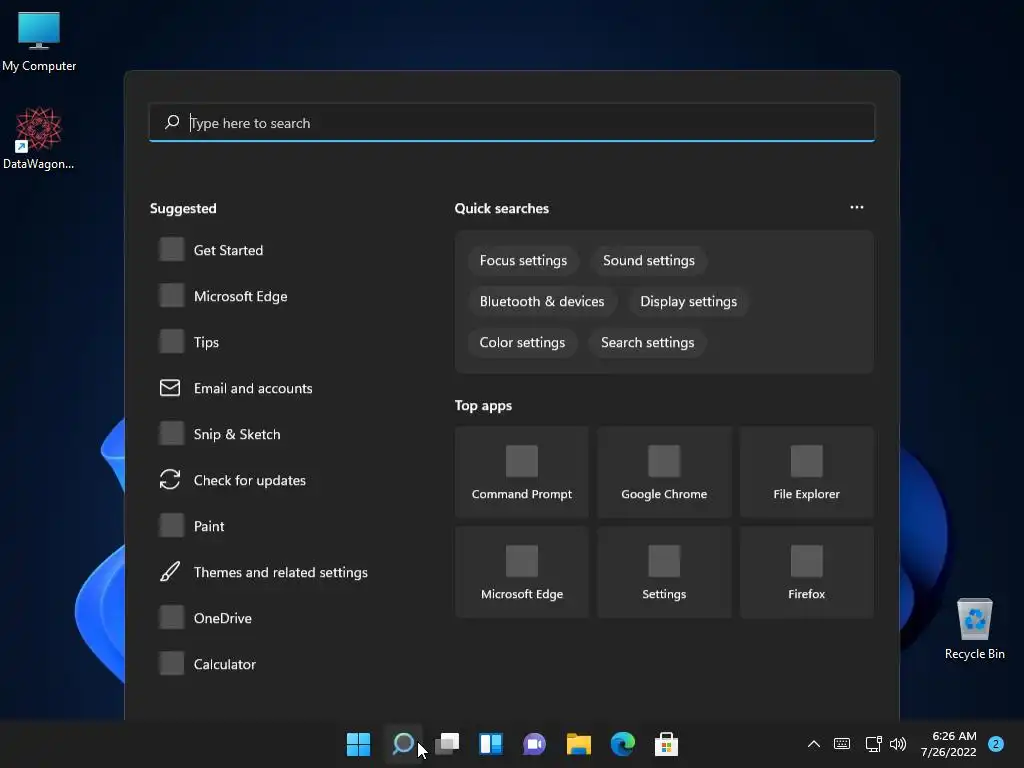Select Sound settings quick search
Image resolution: width=1024 pixels, height=768 pixels.
(648, 261)
